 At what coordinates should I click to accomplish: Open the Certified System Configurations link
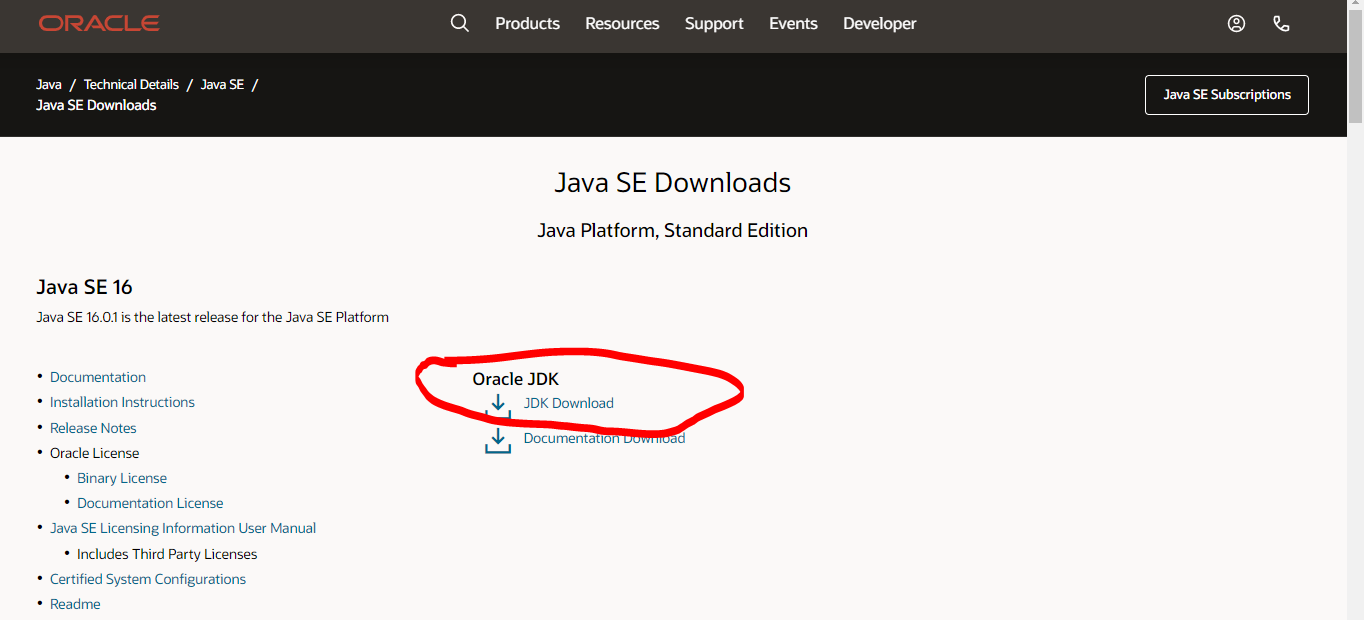[x=147, y=578]
